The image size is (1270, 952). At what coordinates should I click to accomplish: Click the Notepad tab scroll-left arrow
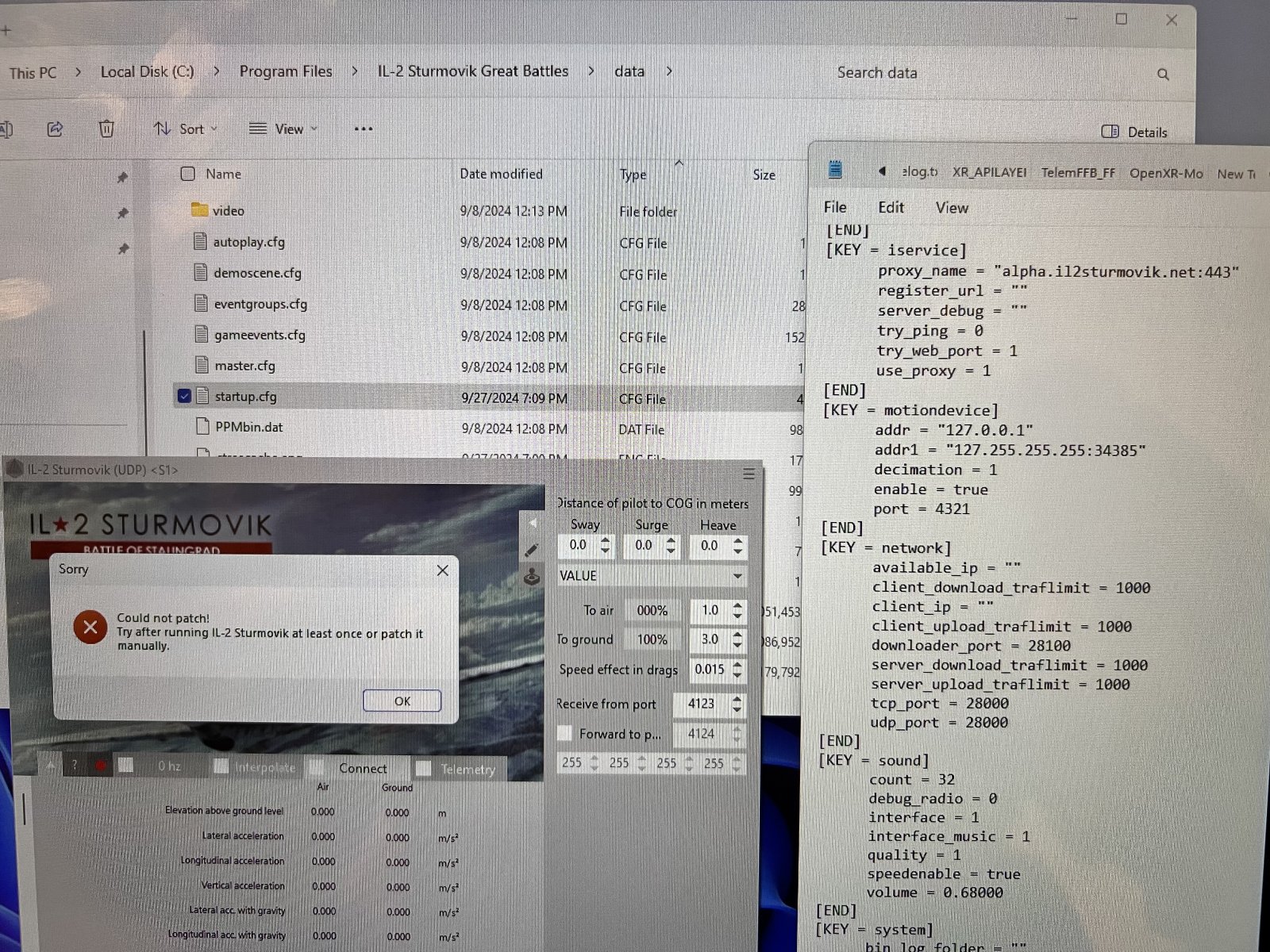coord(882,171)
